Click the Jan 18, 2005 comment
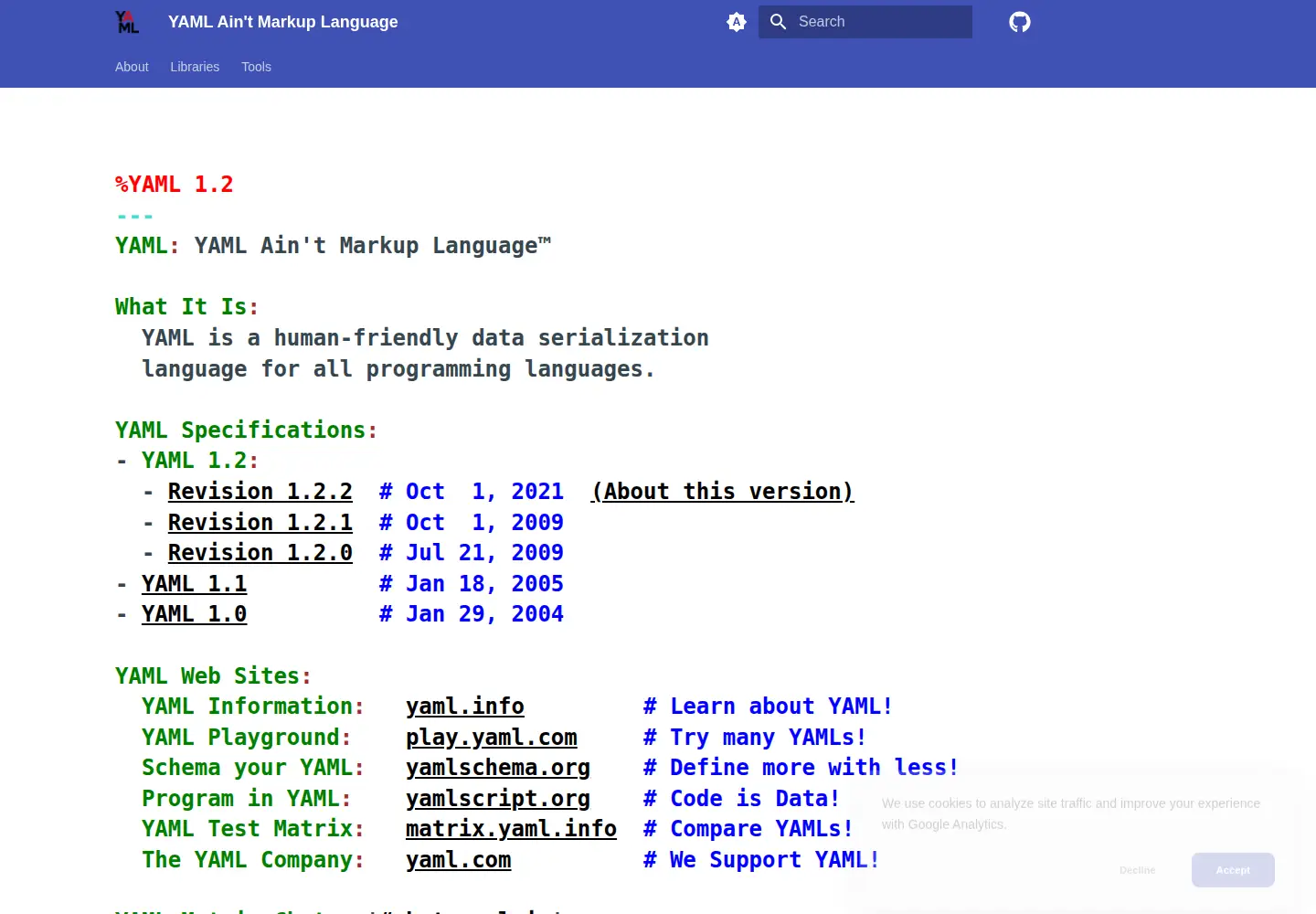The height and width of the screenshot is (914, 1316). [472, 584]
